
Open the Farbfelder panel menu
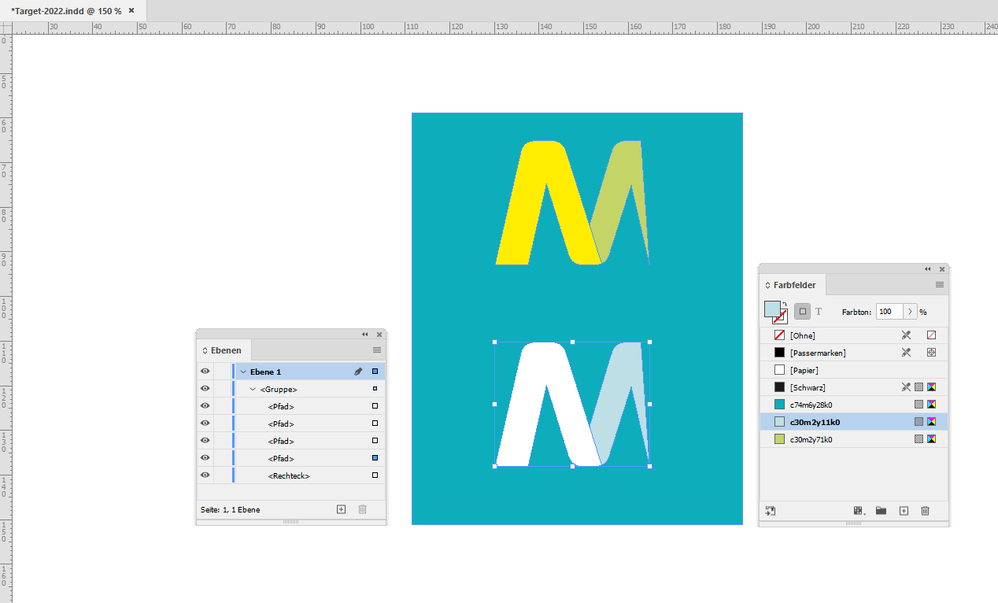tap(938, 285)
